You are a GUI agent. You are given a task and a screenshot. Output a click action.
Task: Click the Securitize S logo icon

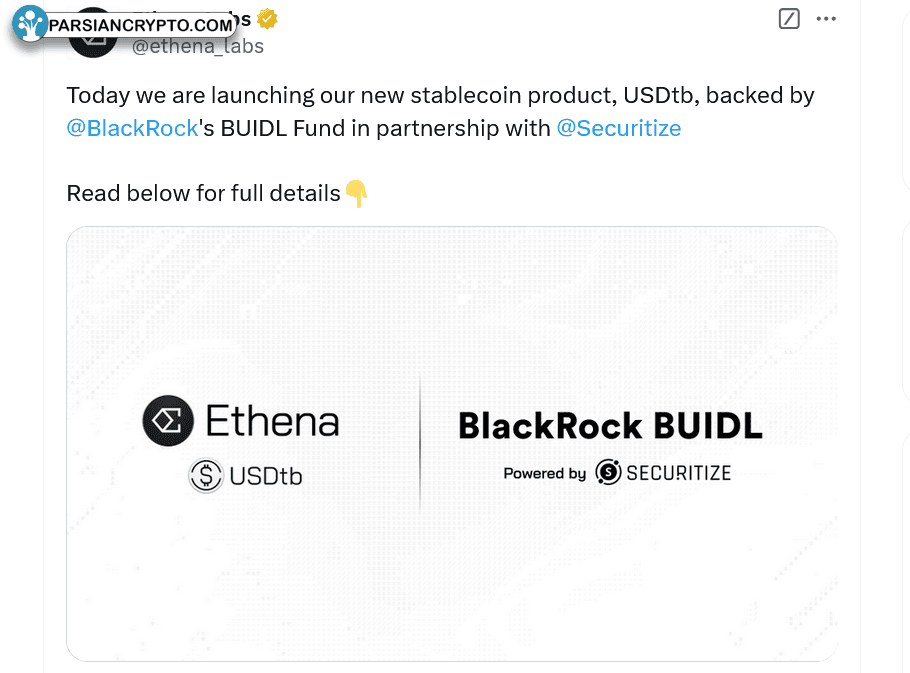pos(608,472)
